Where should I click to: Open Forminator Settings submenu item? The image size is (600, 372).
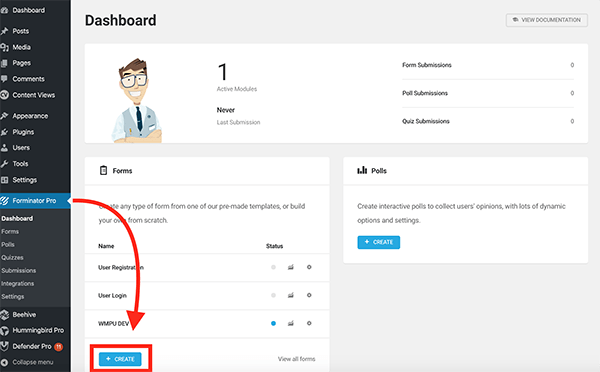[13, 297]
